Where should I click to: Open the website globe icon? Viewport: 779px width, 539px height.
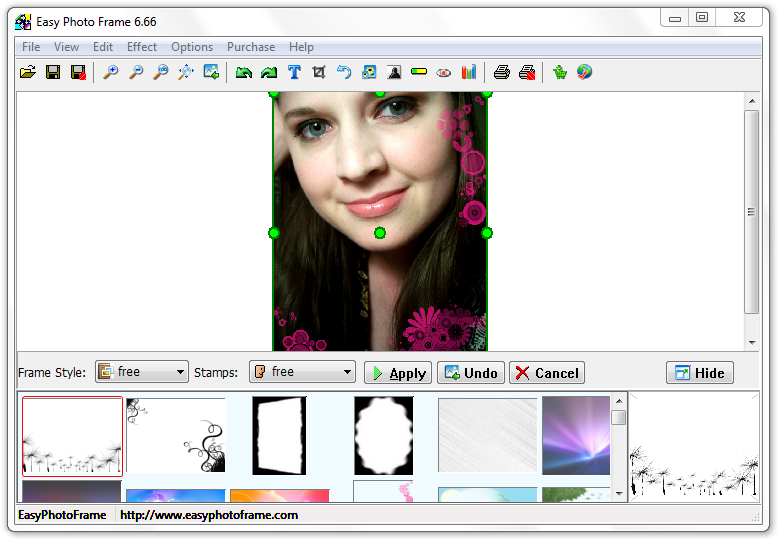(x=585, y=73)
